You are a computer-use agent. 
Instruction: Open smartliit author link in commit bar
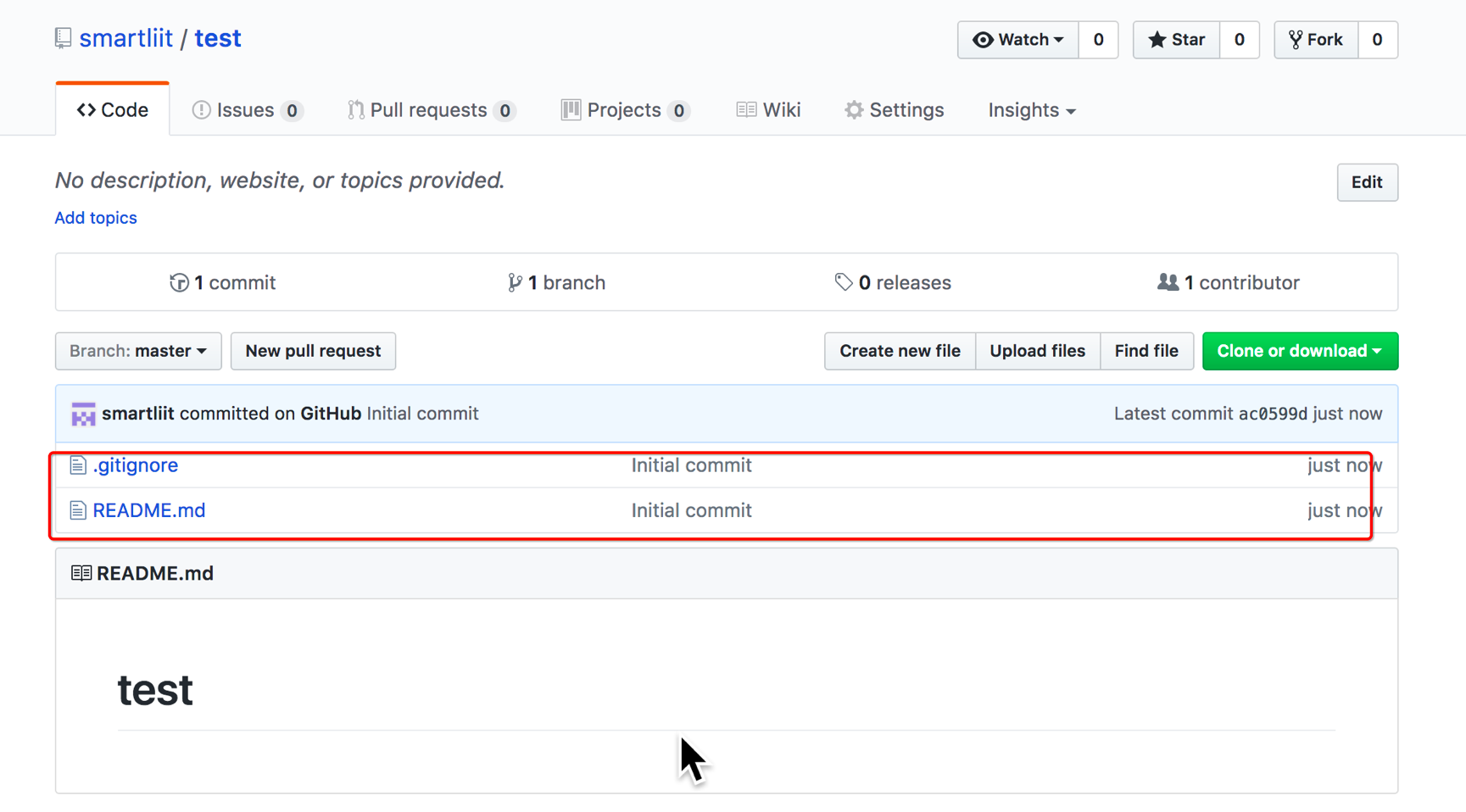tap(138, 414)
